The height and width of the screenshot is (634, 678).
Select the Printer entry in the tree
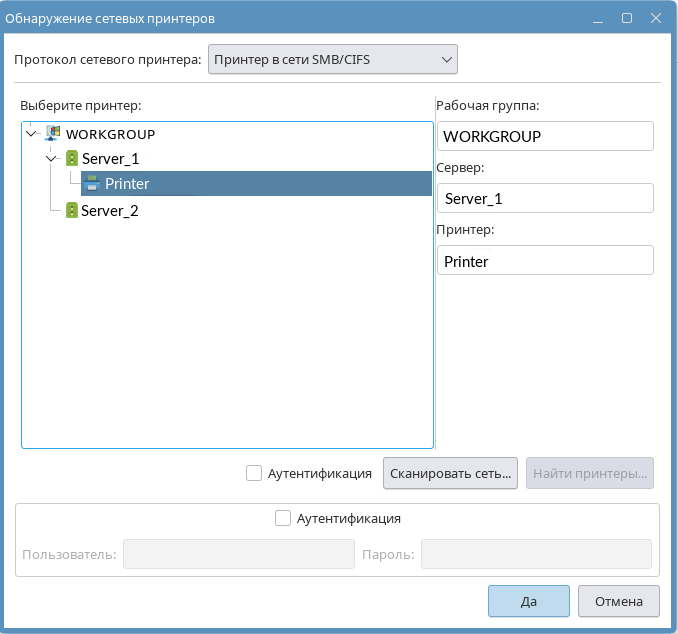point(127,184)
